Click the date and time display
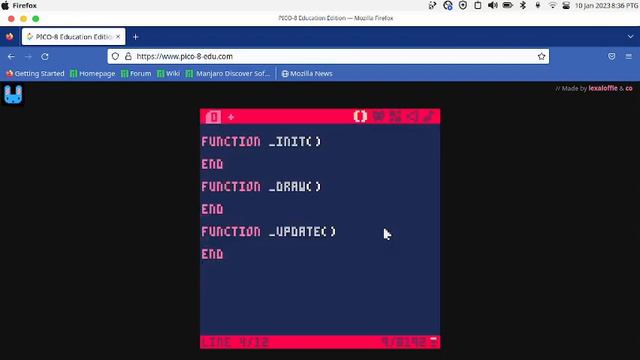This screenshot has width=640, height=360. click(x=607, y=5)
